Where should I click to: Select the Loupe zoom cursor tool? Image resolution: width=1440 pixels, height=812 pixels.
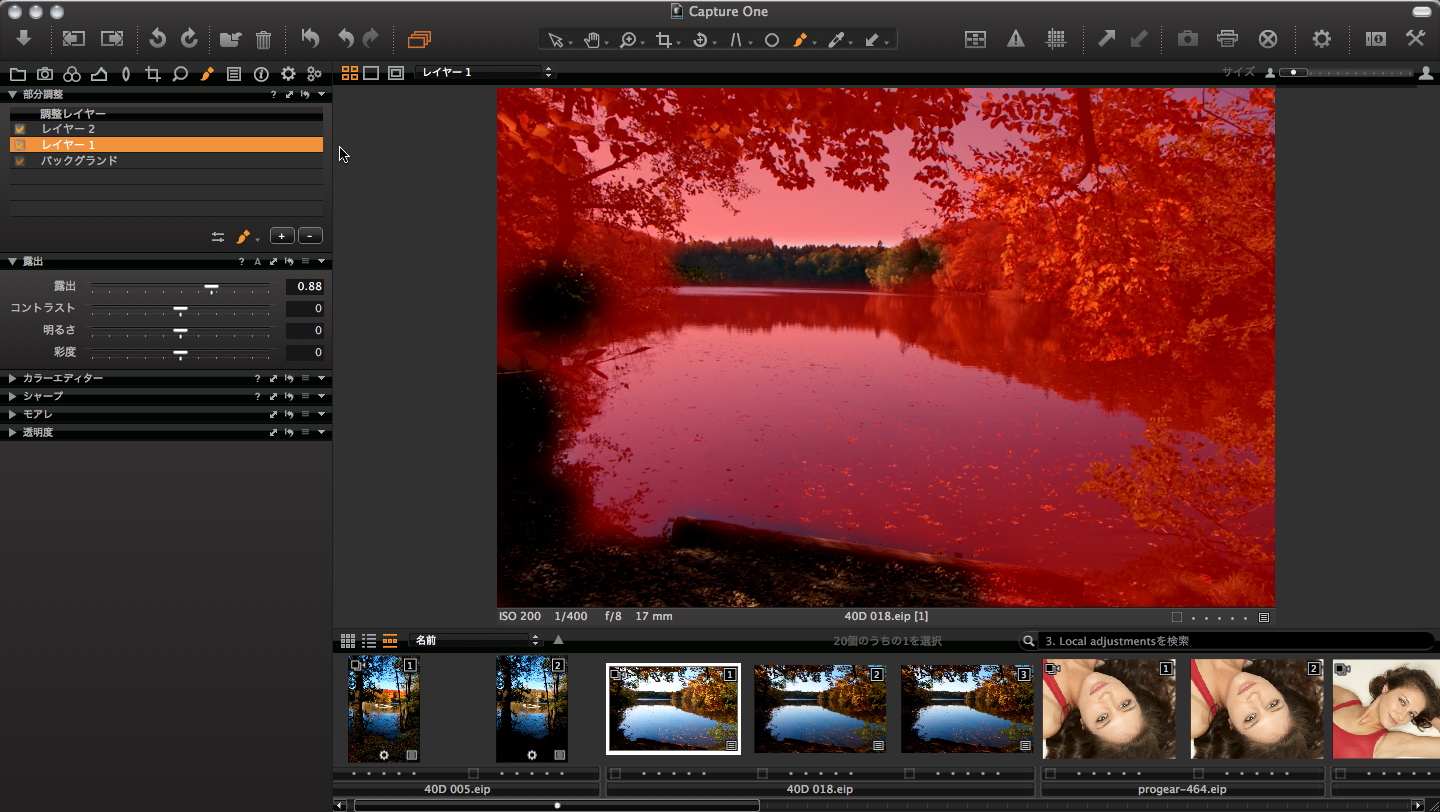628,39
